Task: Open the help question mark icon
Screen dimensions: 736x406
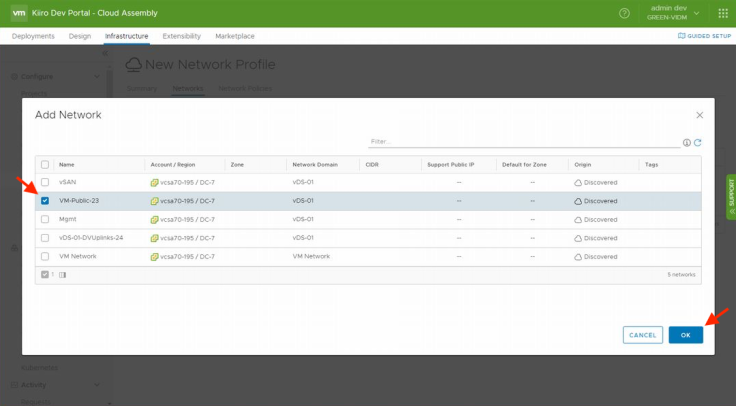Action: 624,13
